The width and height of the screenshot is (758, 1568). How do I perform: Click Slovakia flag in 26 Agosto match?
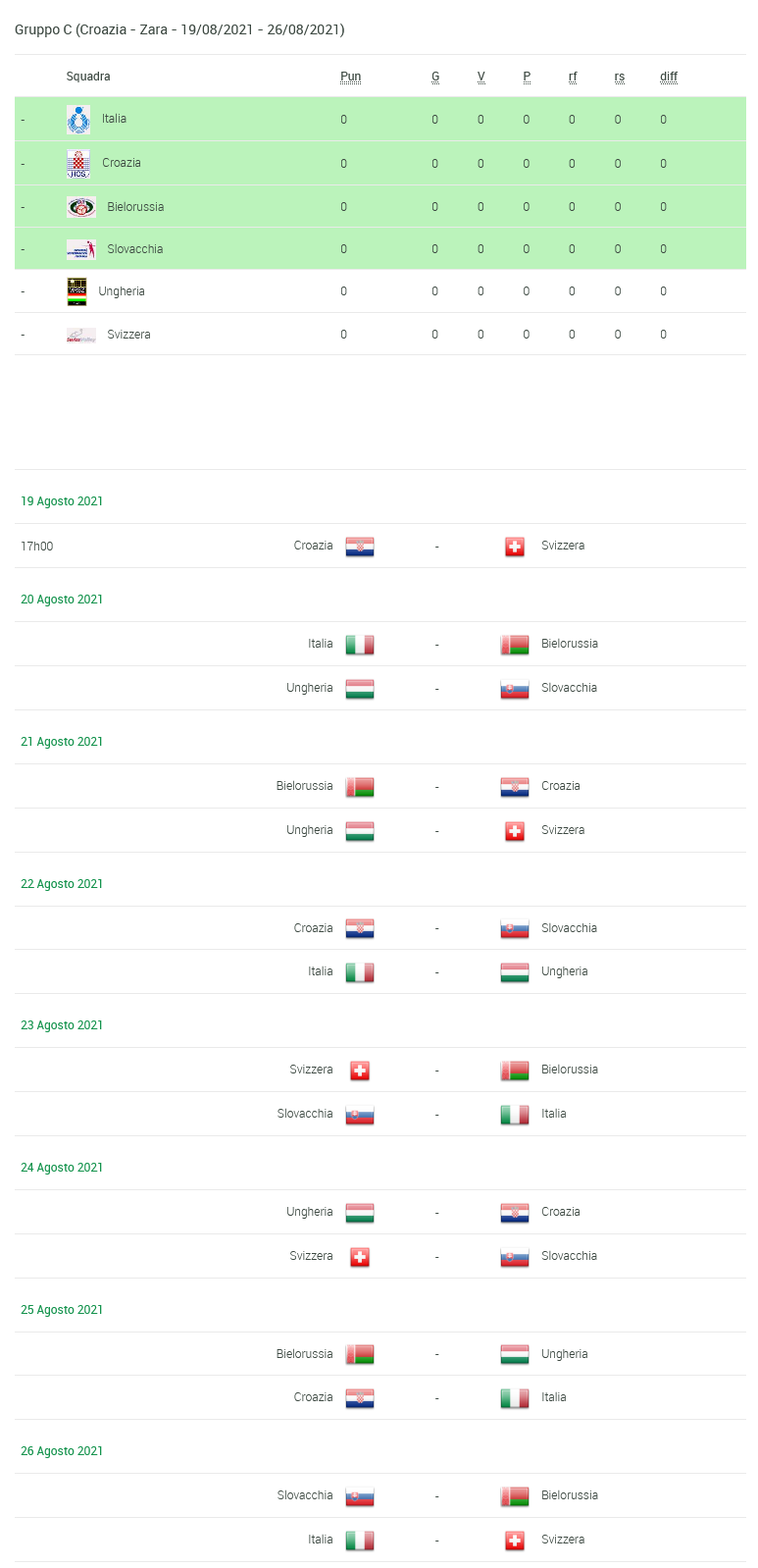(360, 1496)
